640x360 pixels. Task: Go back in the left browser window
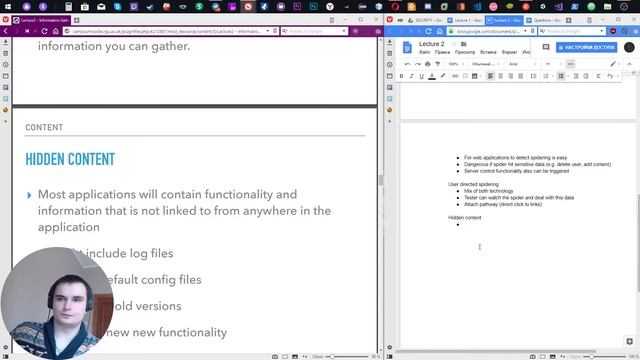coord(6,31)
